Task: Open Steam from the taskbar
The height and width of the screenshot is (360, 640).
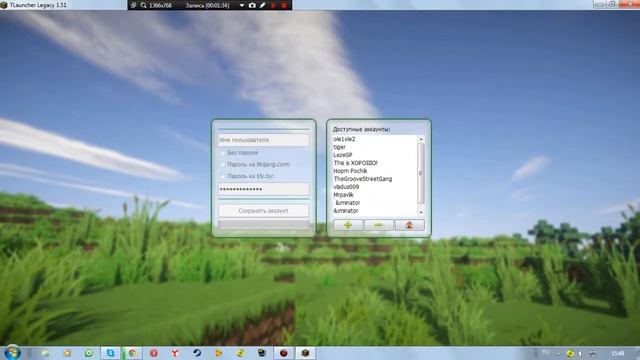Action: point(197,353)
